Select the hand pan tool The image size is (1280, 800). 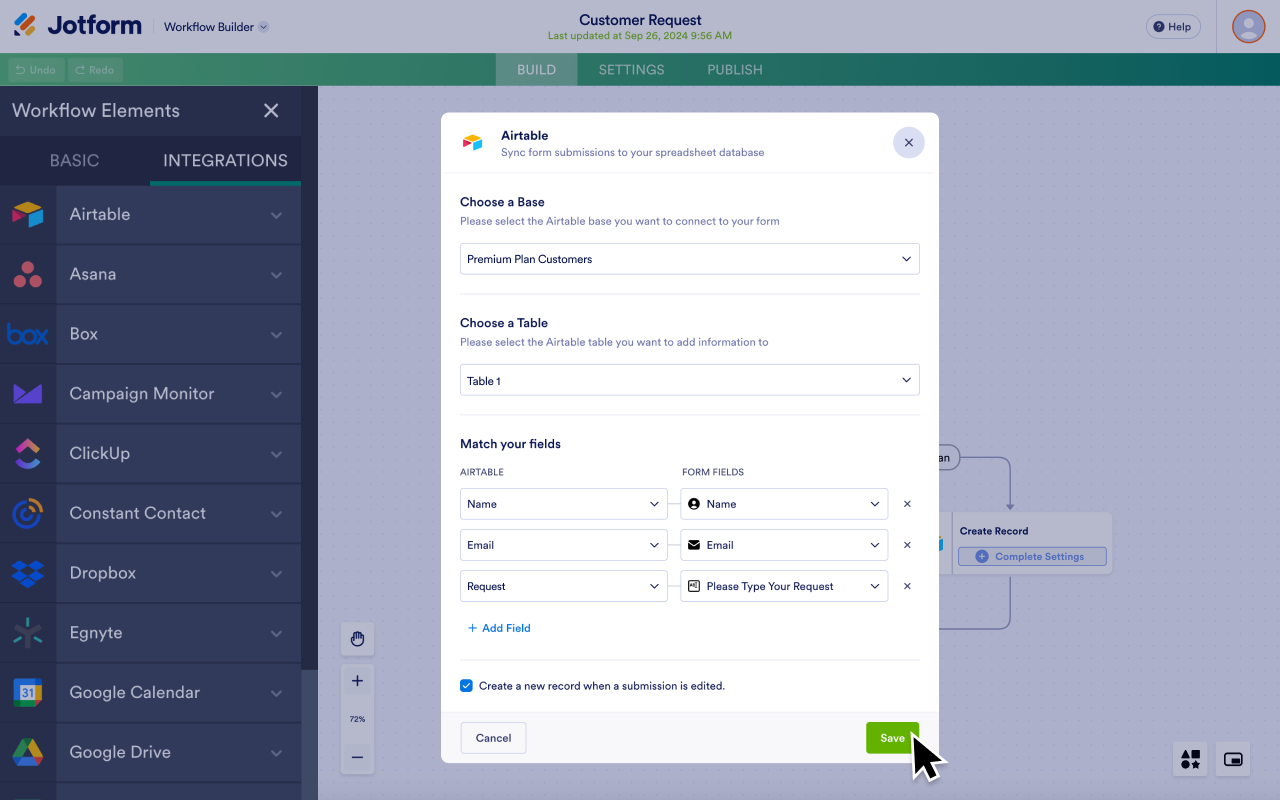pyautogui.click(x=357, y=638)
